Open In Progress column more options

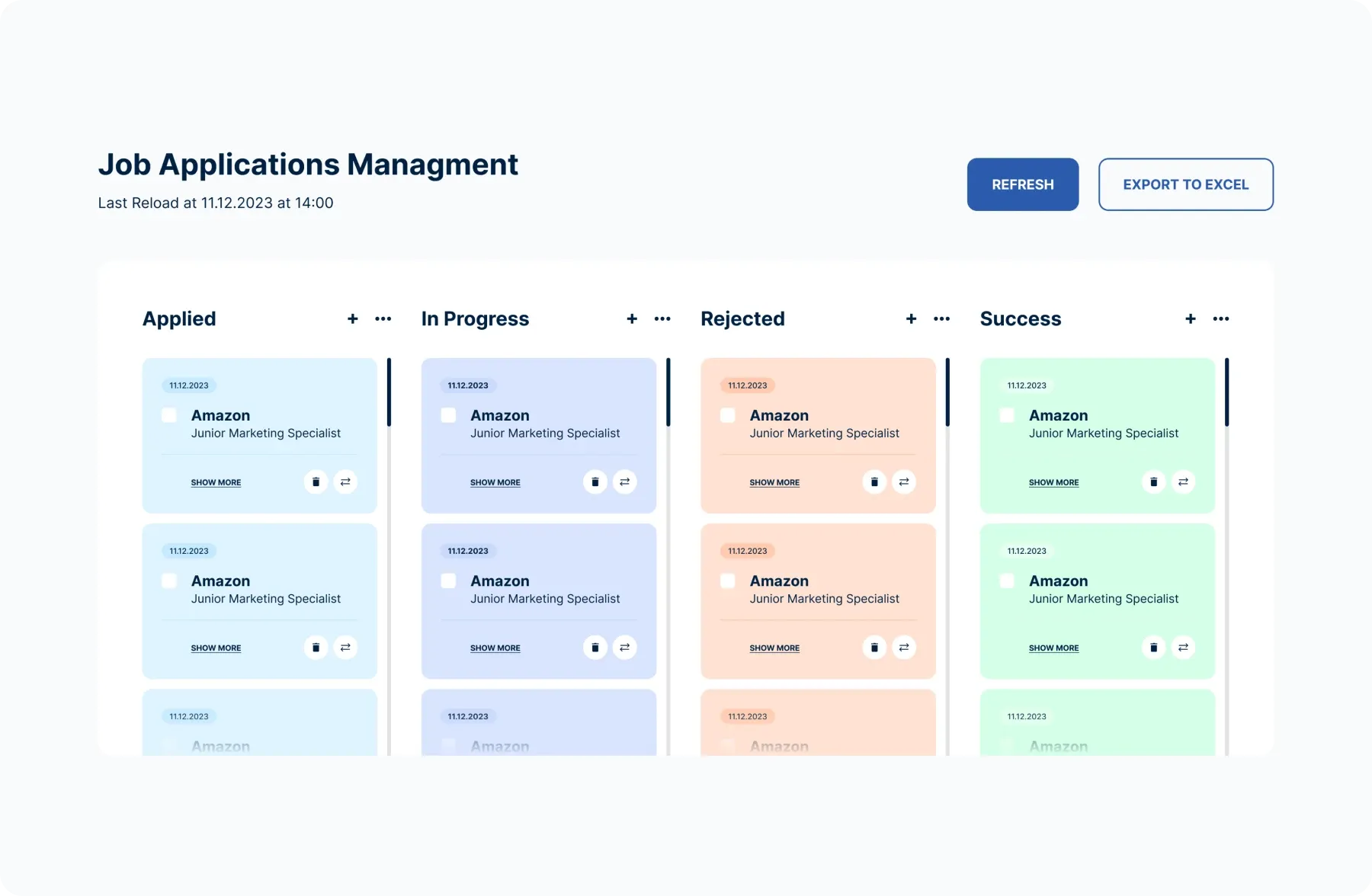(662, 319)
